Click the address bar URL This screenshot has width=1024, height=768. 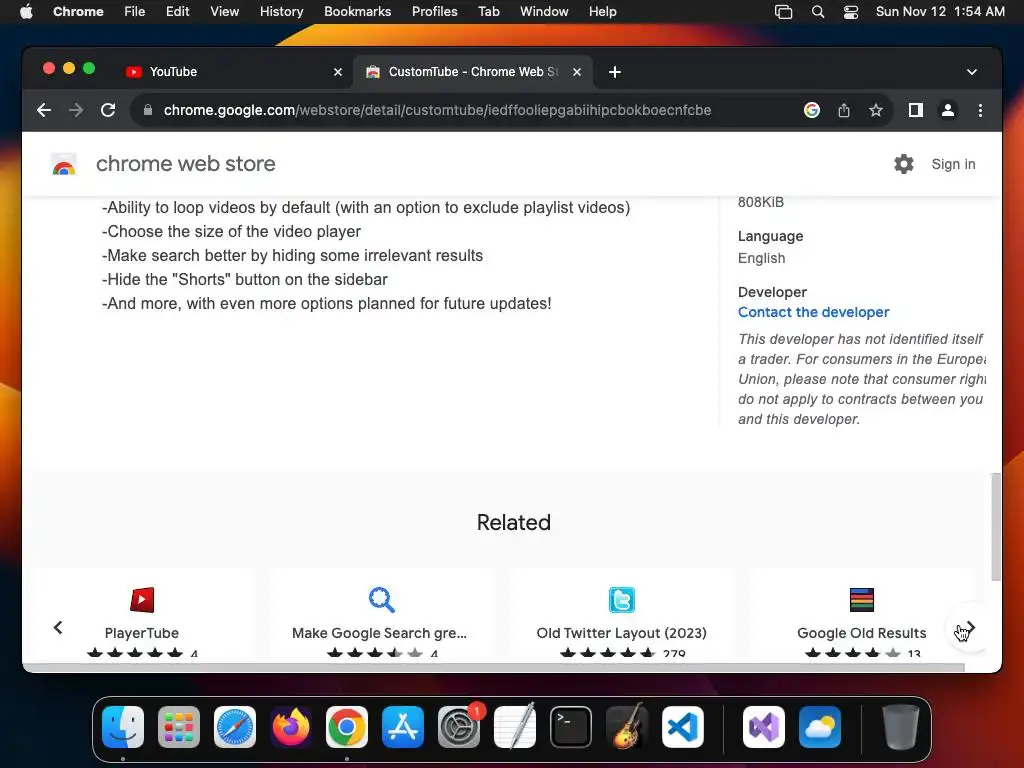(437, 110)
